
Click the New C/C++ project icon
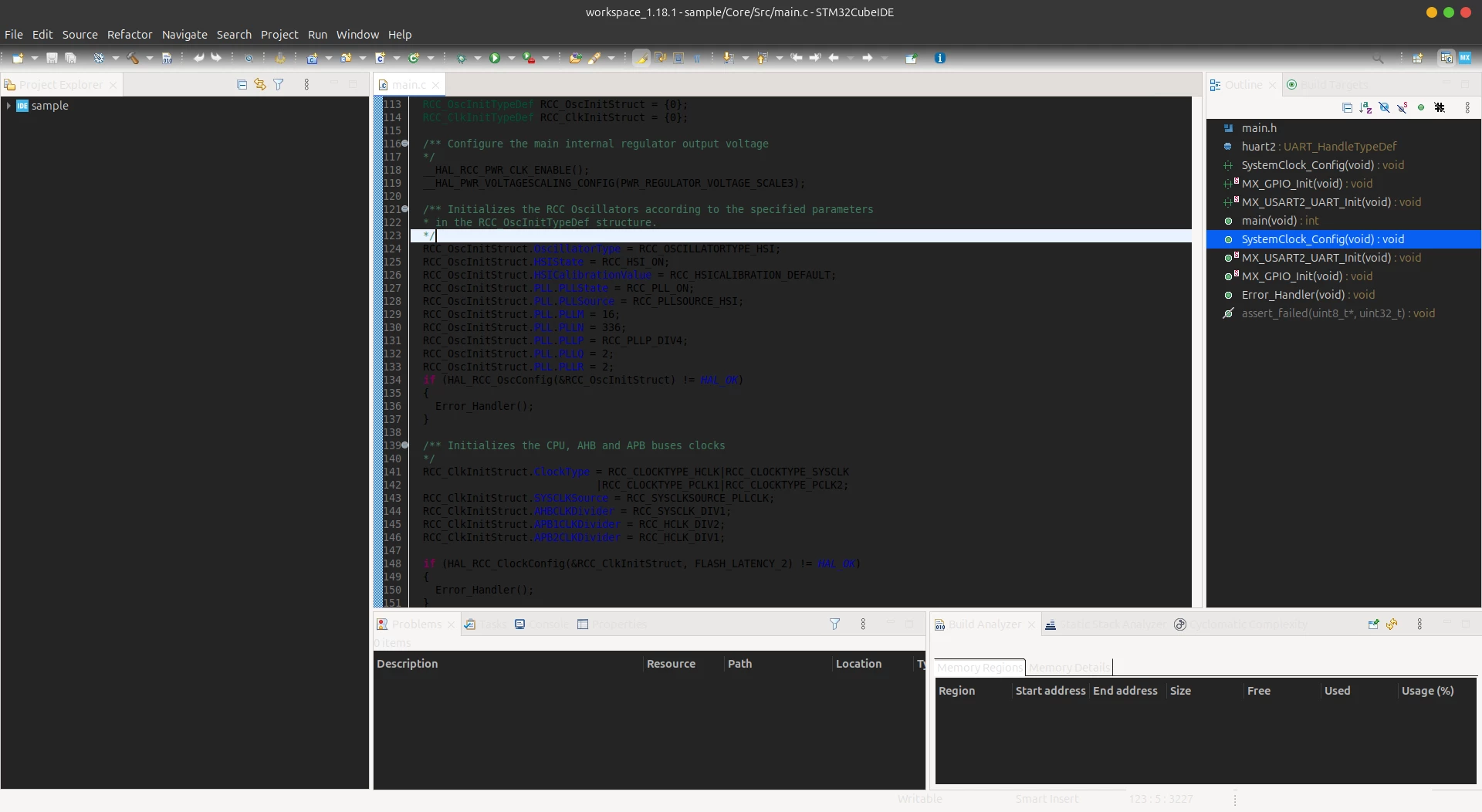pos(313,58)
